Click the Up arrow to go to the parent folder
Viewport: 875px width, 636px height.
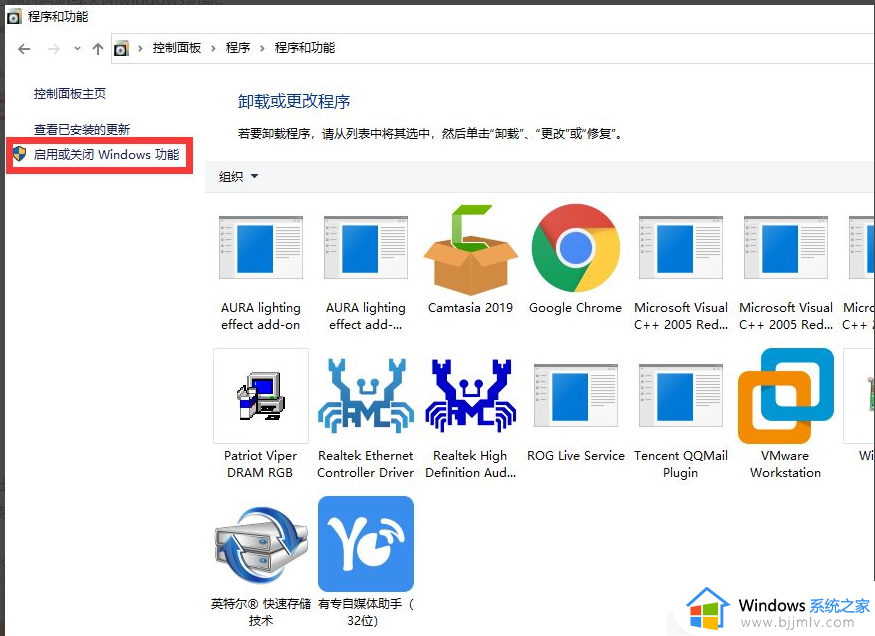[98, 49]
